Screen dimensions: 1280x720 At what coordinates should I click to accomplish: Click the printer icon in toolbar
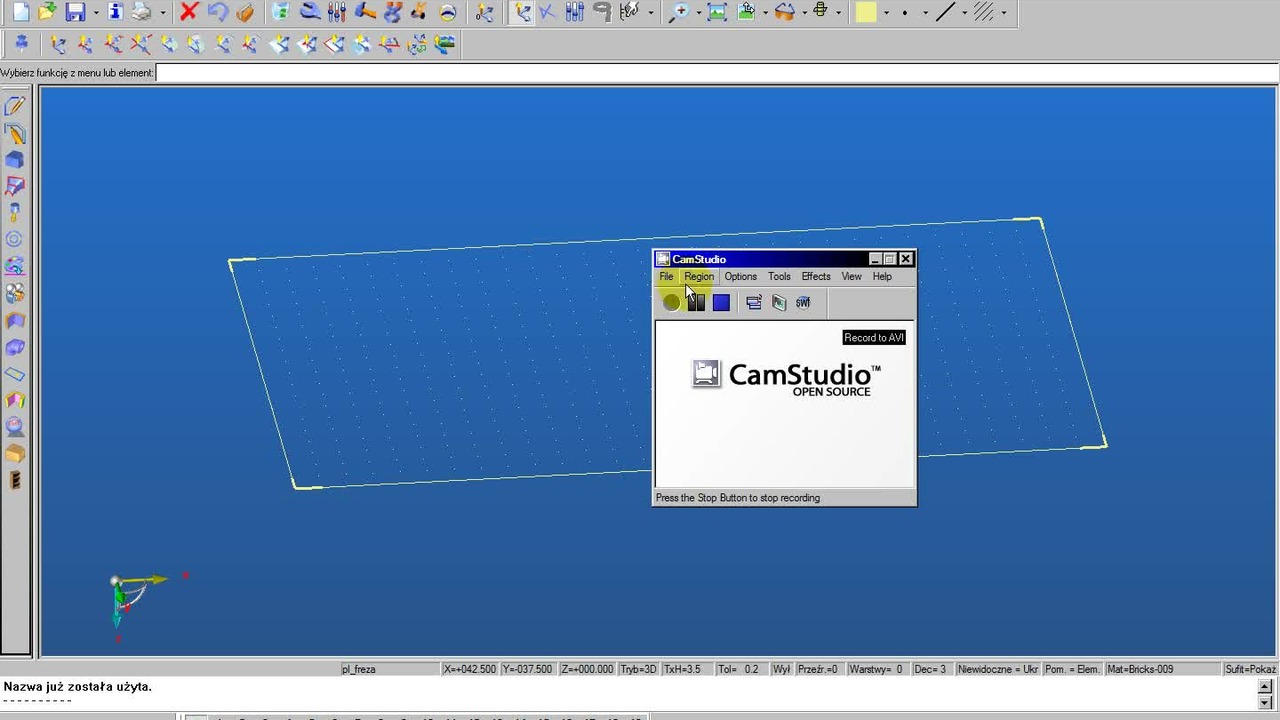[141, 12]
